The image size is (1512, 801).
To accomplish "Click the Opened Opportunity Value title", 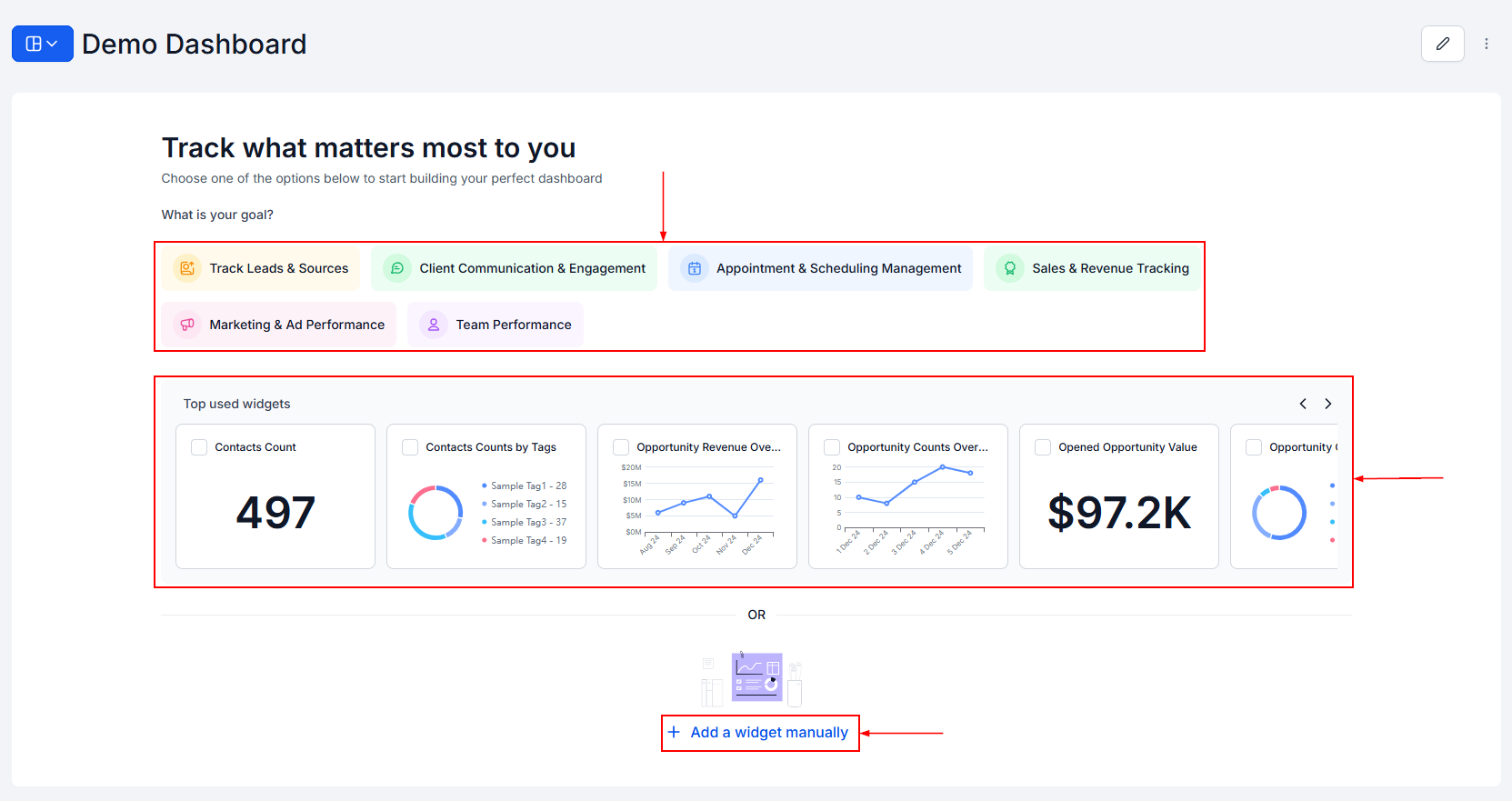I will click(x=1127, y=447).
